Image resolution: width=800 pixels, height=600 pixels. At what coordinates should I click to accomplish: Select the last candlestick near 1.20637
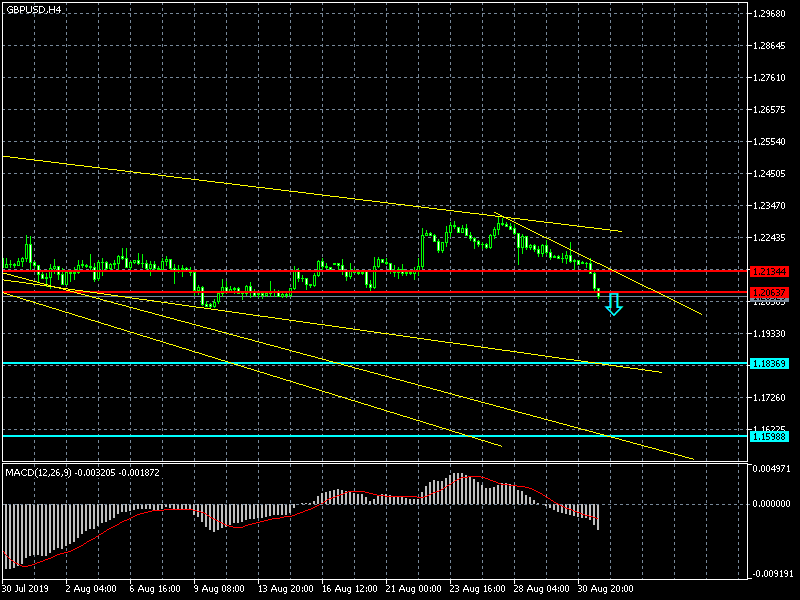click(x=598, y=292)
